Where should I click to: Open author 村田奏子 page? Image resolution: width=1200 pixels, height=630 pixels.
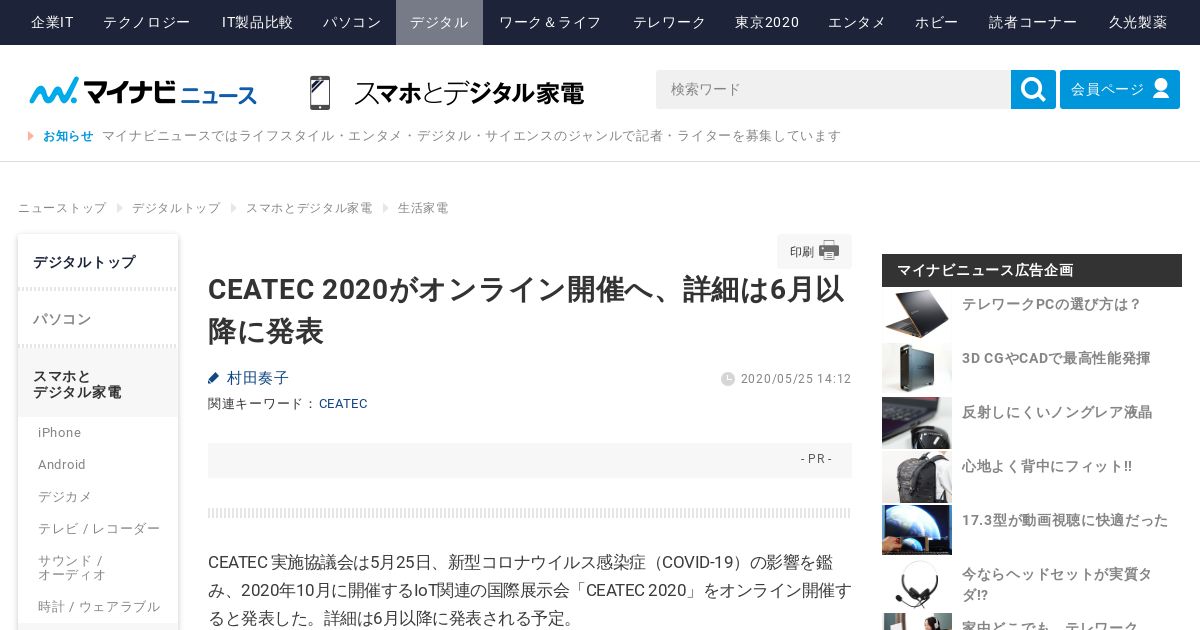coord(258,378)
